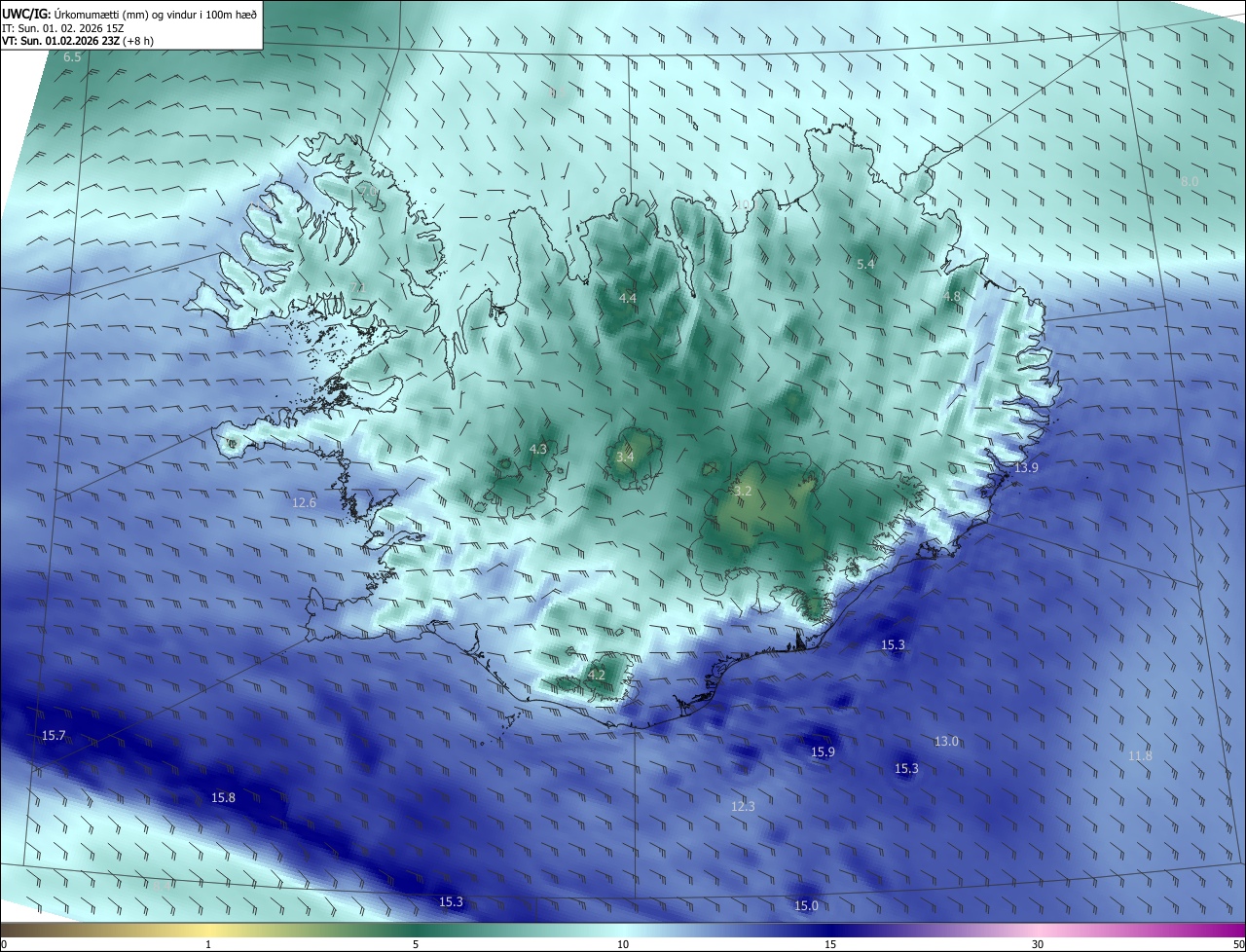Click the colour bar above the 15 tick

(830, 930)
